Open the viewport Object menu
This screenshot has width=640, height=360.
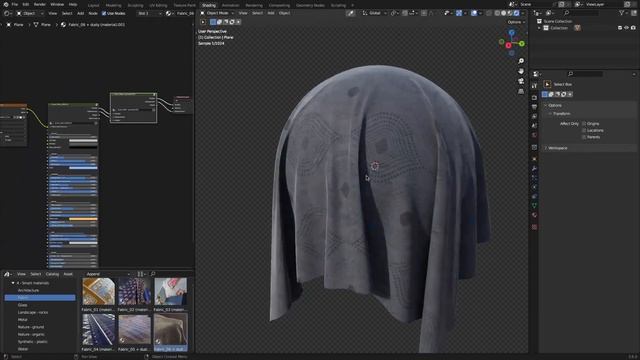pos(284,13)
